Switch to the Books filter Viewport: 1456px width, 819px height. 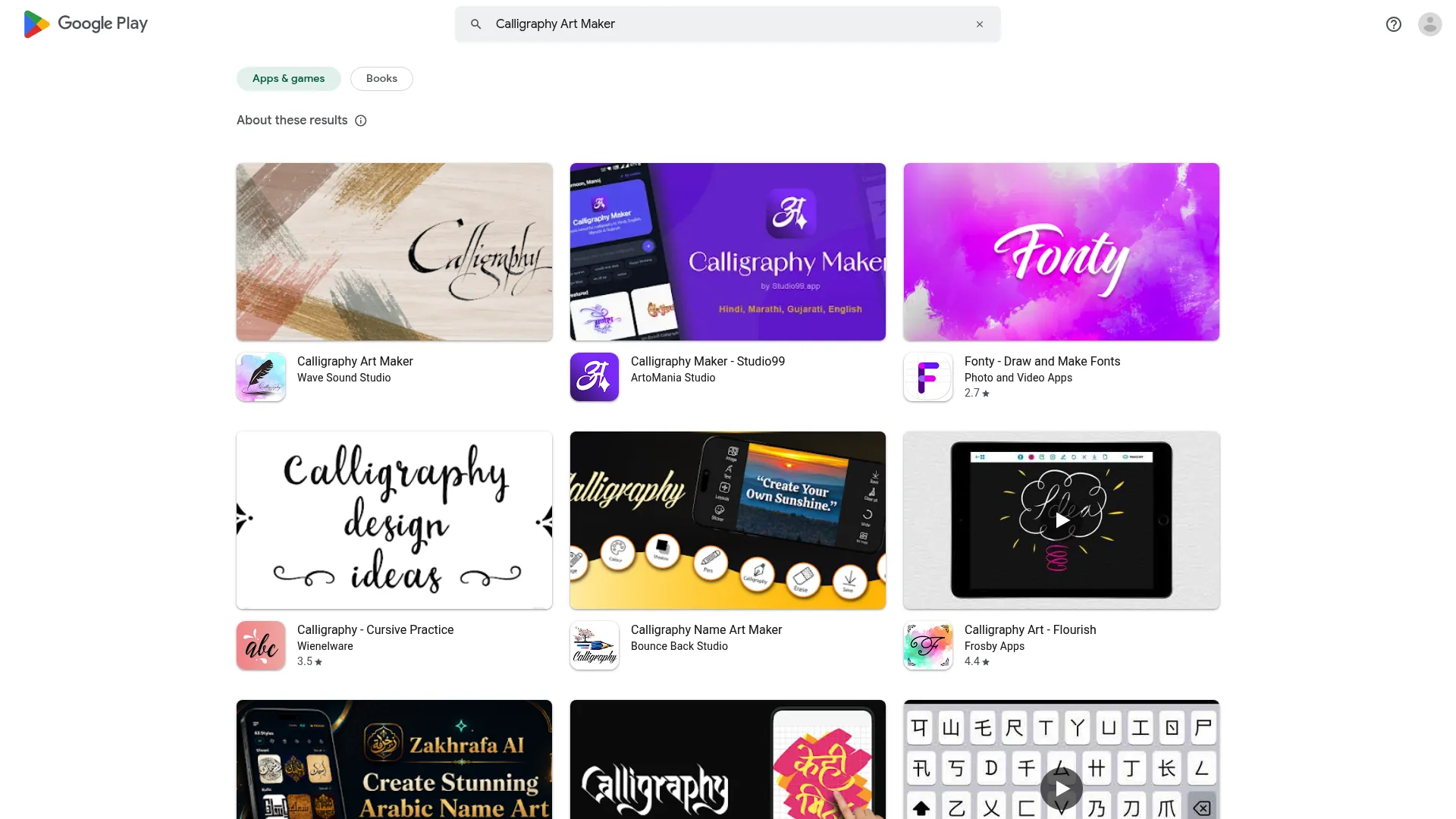pyautogui.click(x=381, y=79)
